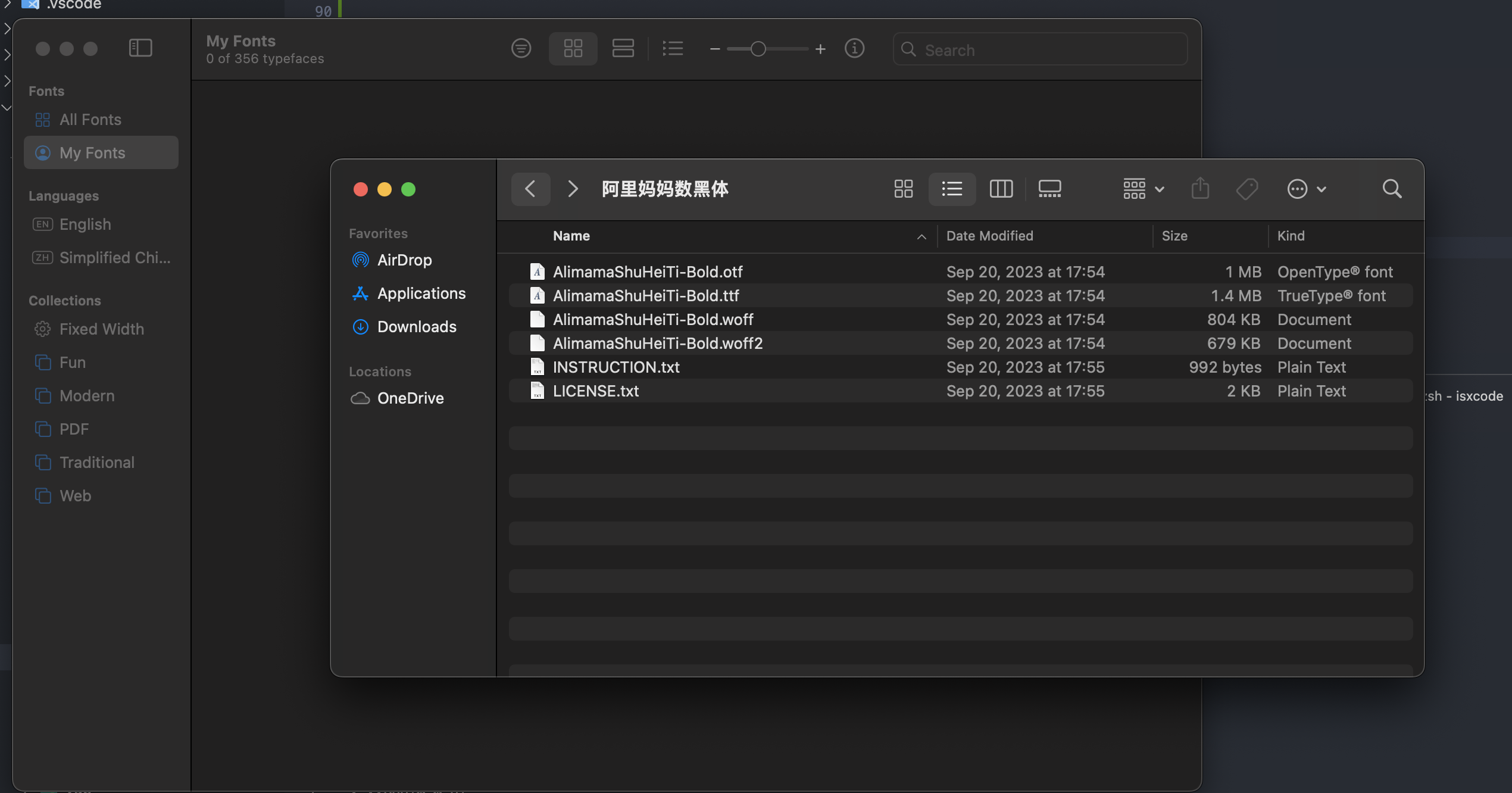Sort Finder list by Date Modified

coord(989,236)
